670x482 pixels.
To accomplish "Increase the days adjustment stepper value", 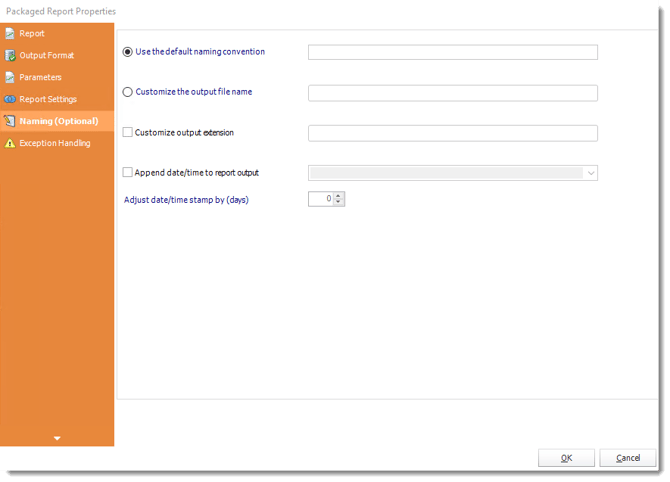I will pos(338,196).
